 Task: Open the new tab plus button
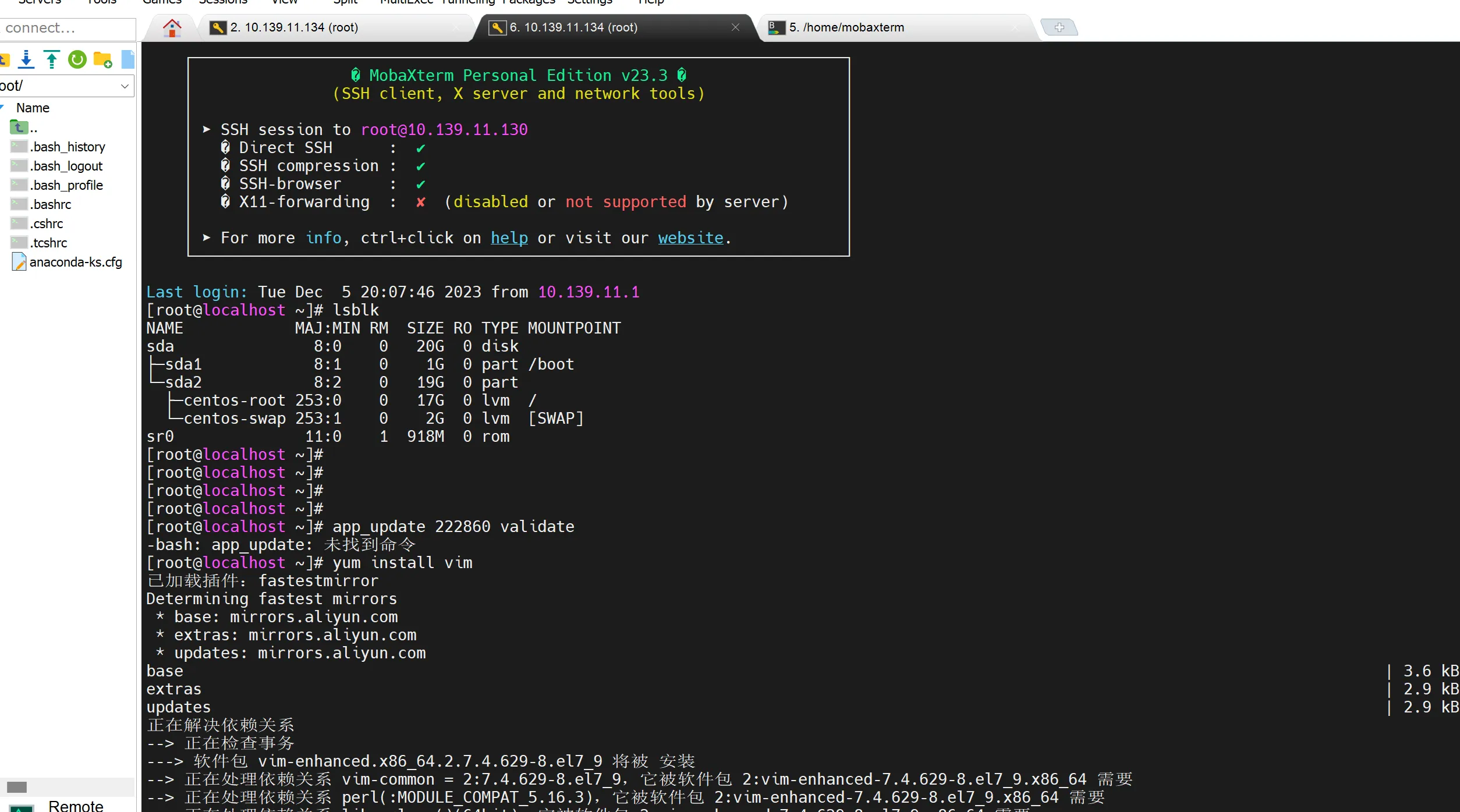[x=1059, y=27]
